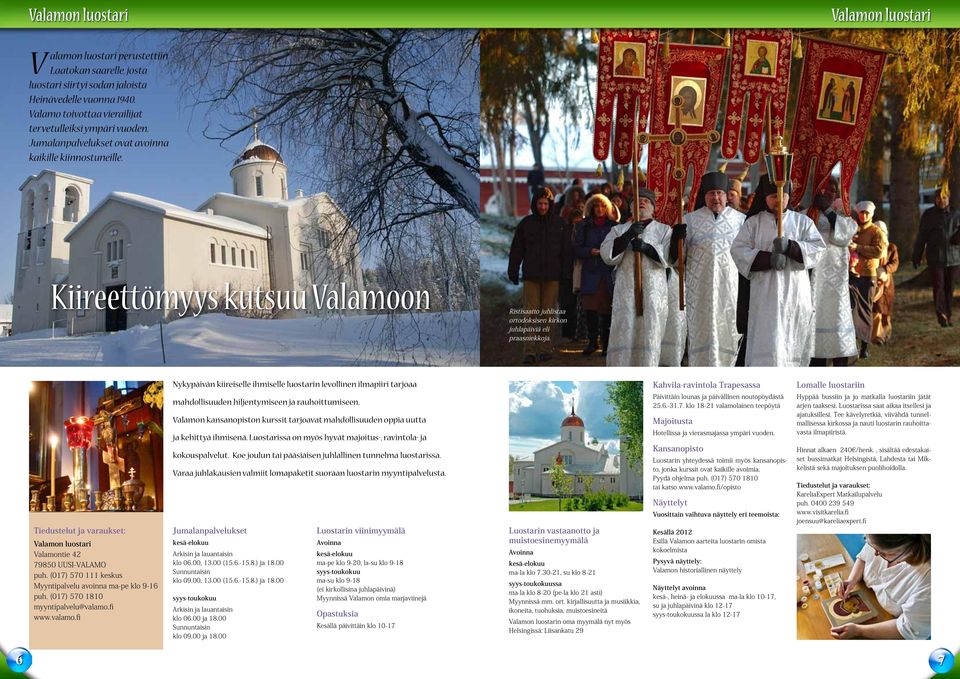Click the 'Pysyvä näyttely:' label

pos(677,561)
